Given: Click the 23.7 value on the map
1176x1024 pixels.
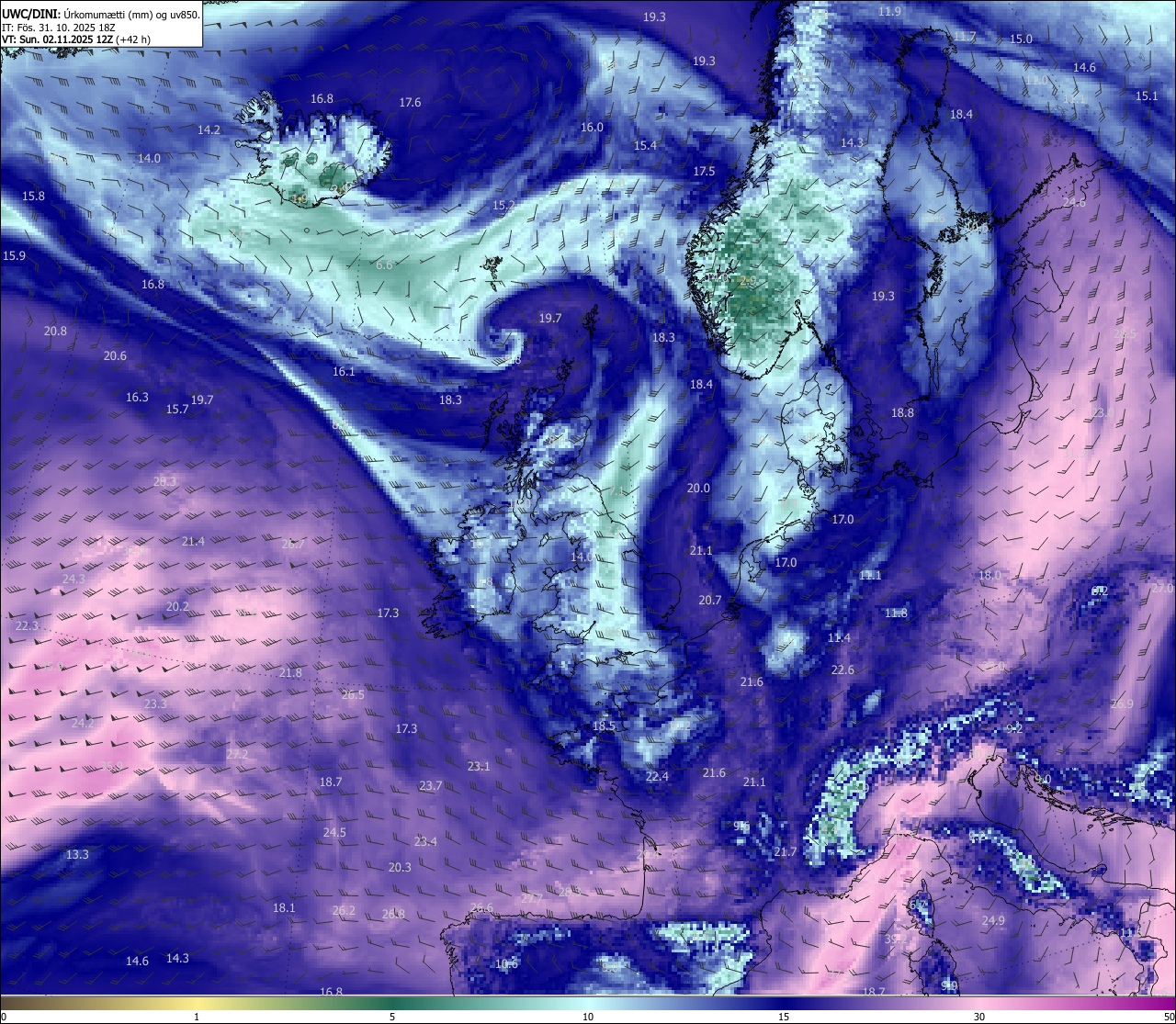Looking at the screenshot, I should (431, 785).
